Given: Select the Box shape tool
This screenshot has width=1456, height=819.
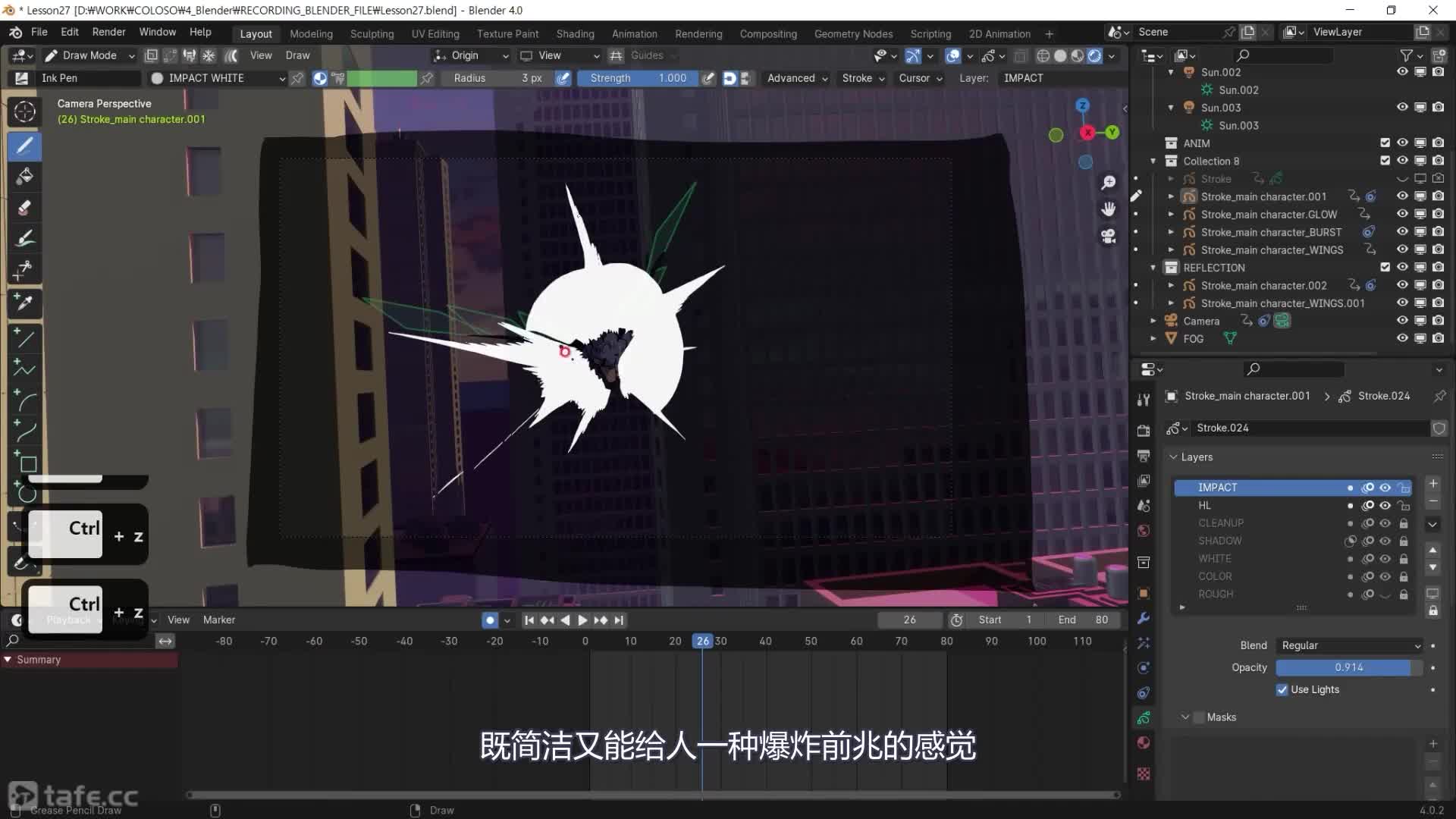Looking at the screenshot, I should tap(27, 463).
